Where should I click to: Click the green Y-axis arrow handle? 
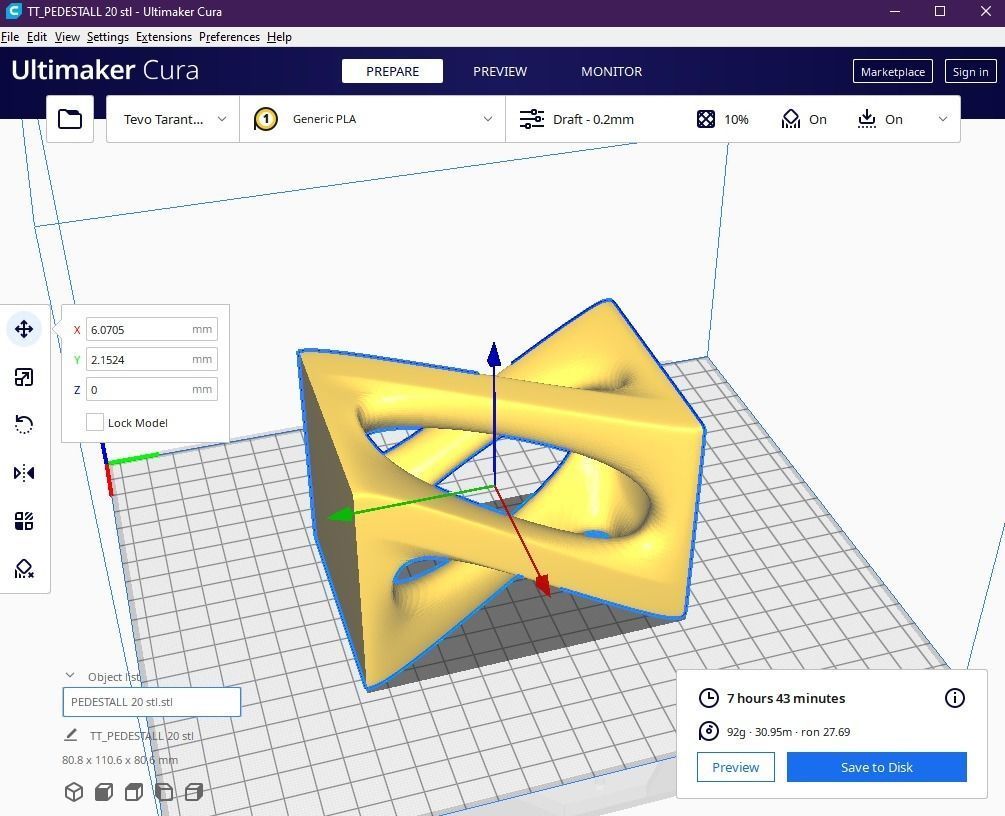click(340, 514)
